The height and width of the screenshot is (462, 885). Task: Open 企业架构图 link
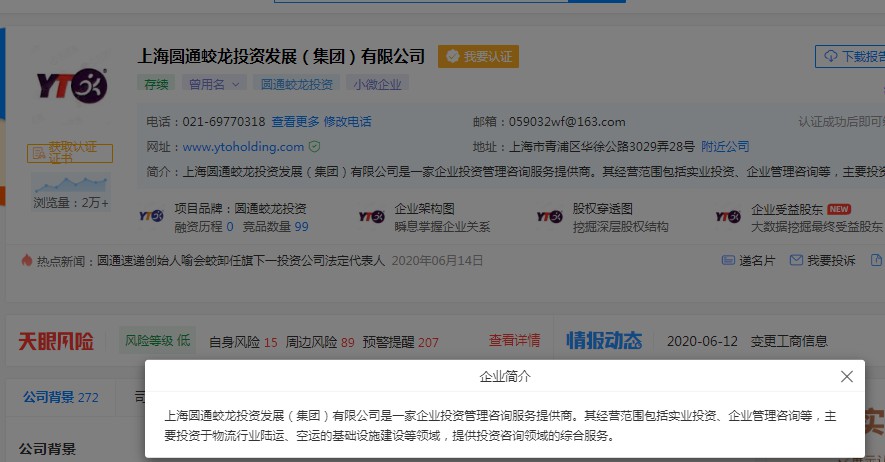[424, 209]
